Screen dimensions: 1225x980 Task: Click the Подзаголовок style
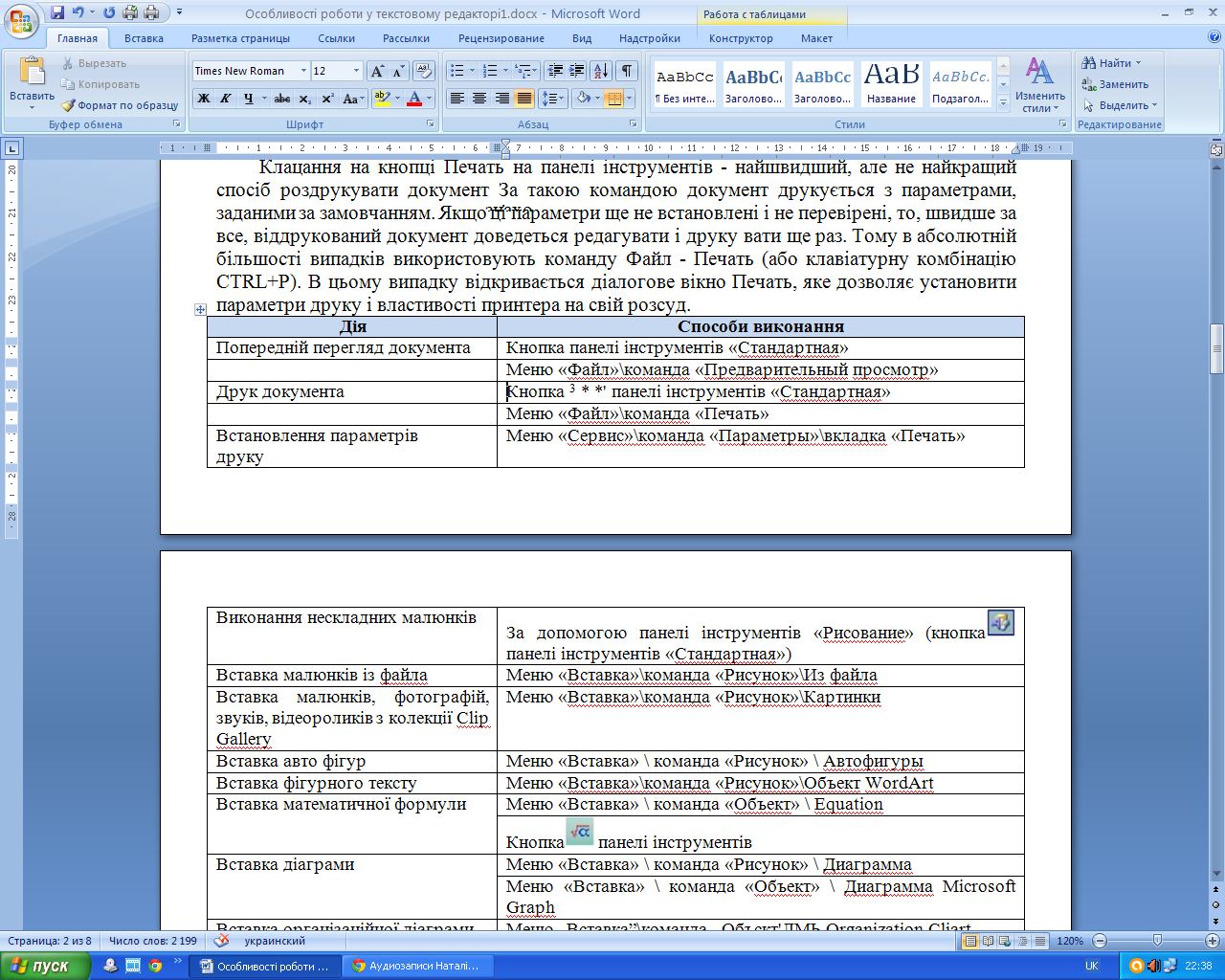pyautogui.click(x=961, y=83)
